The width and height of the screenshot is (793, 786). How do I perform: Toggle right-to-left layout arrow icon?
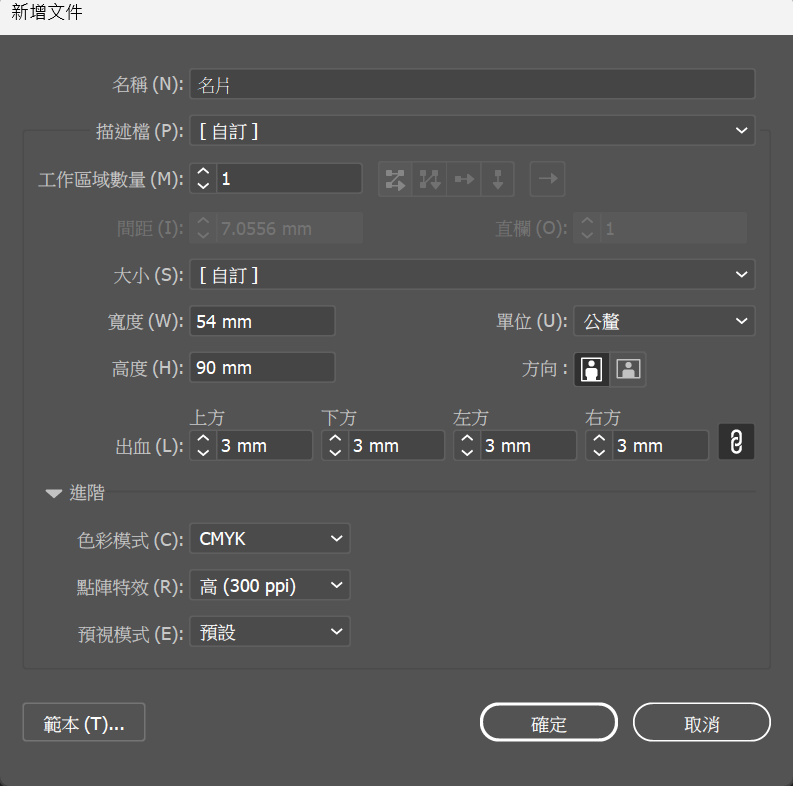pyautogui.click(x=547, y=179)
